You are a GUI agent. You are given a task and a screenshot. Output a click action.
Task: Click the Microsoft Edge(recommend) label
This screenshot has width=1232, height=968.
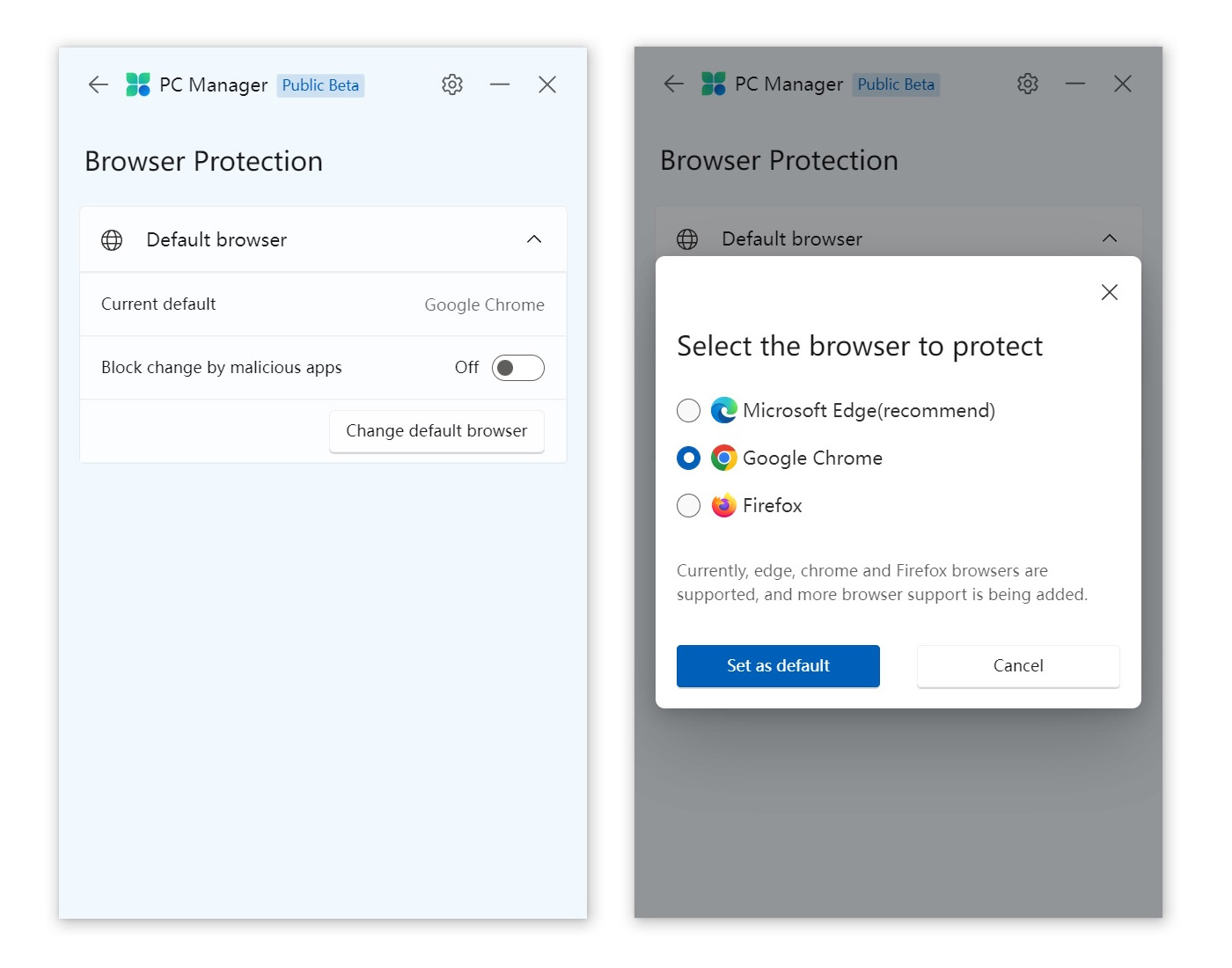869,410
